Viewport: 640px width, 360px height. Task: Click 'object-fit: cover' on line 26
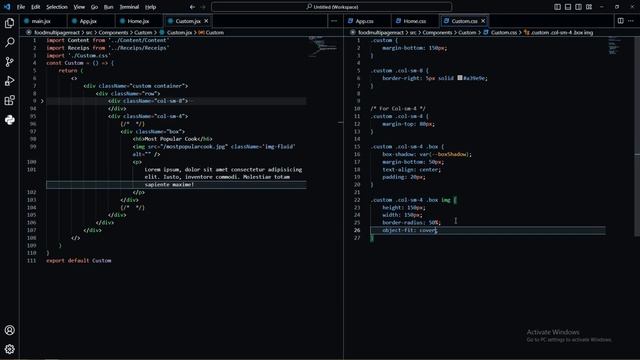409,230
